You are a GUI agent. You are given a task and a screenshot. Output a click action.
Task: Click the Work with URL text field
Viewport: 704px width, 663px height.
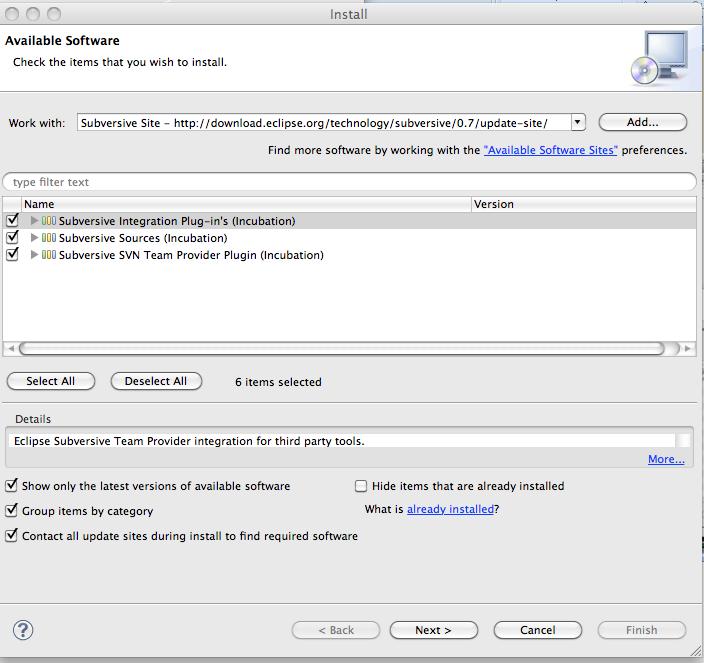pyautogui.click(x=324, y=123)
